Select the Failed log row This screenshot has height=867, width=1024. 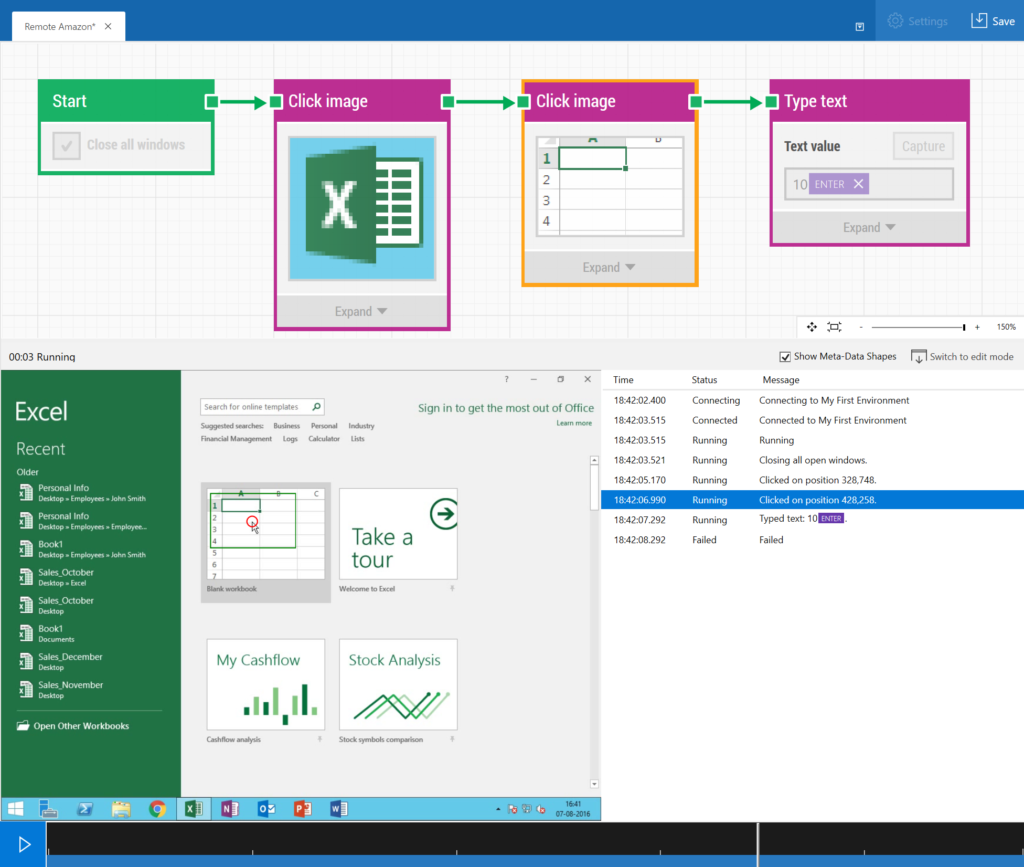point(812,540)
